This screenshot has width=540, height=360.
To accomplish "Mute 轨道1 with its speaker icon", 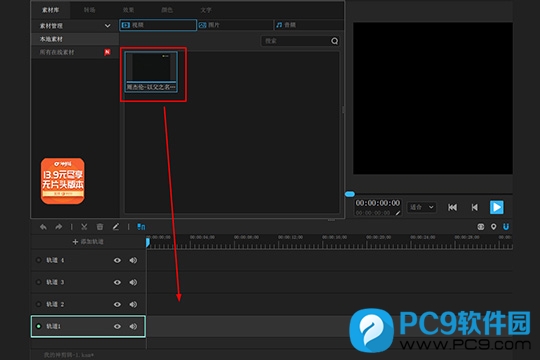I will 133,326.
